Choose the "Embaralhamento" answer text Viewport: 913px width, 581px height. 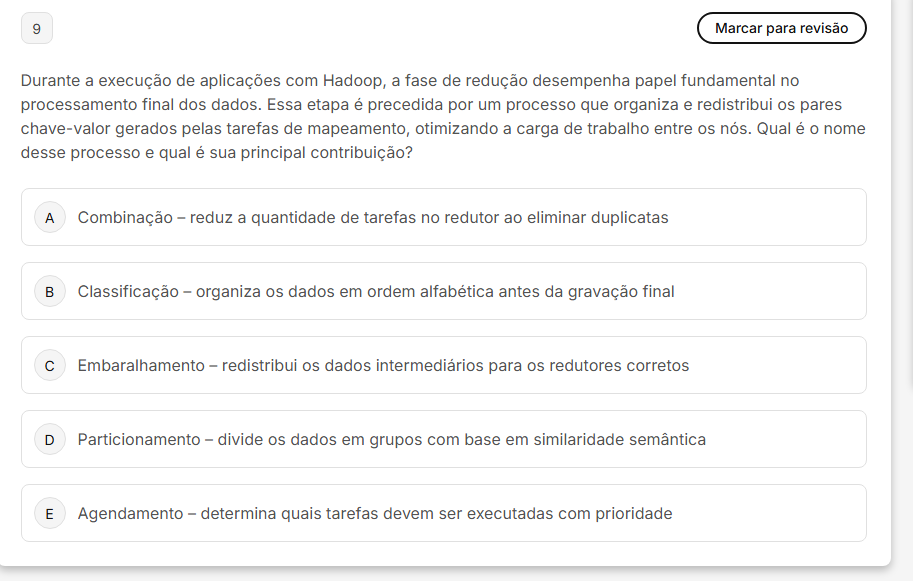(141, 365)
